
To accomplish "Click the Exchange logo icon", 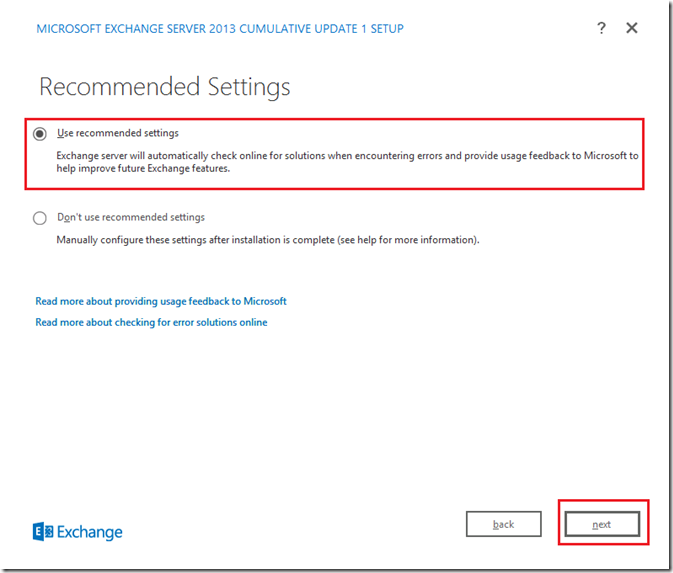I will tap(44, 532).
